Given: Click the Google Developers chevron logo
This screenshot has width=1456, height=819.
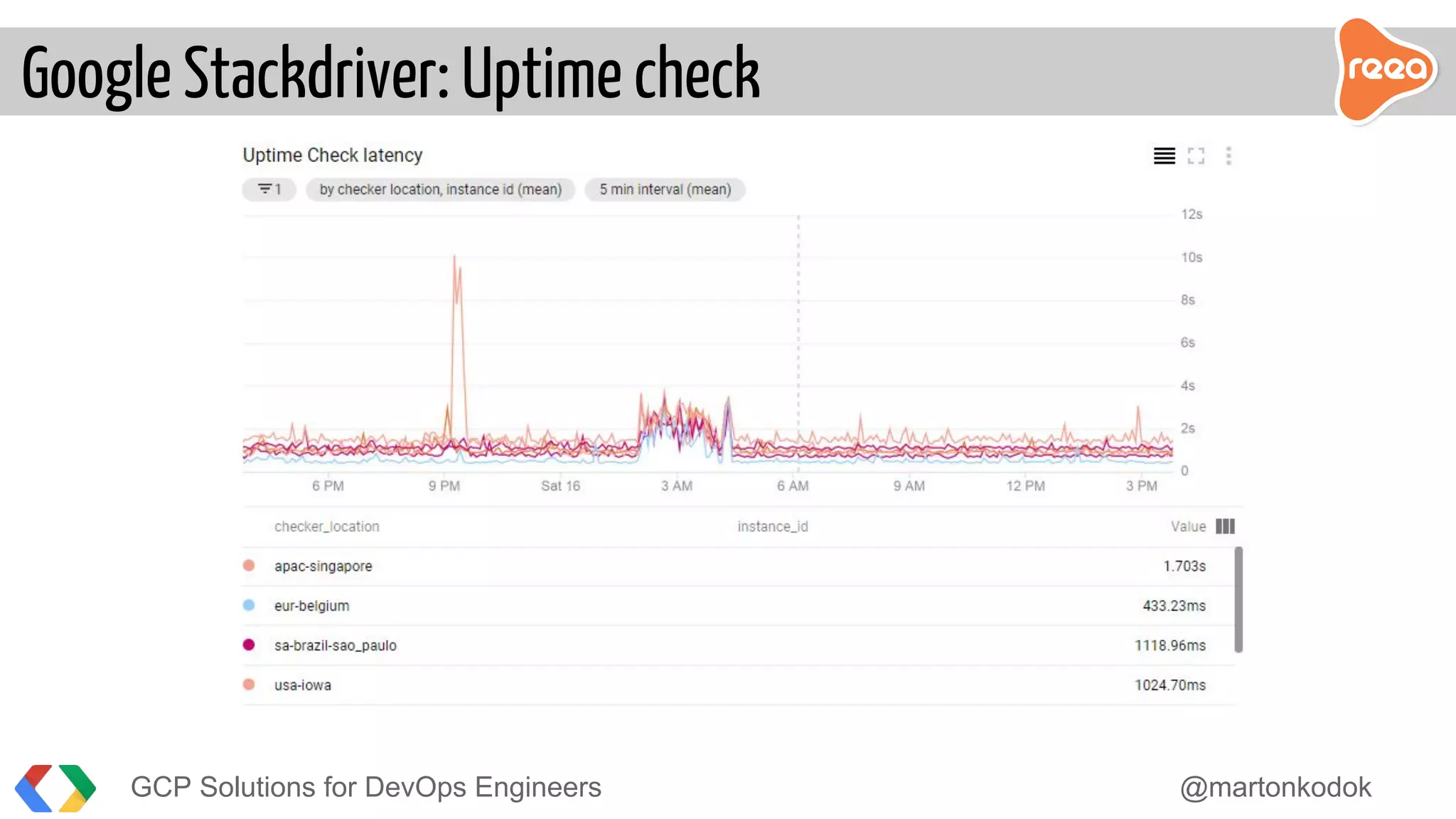Looking at the screenshot, I should pos(55,788).
